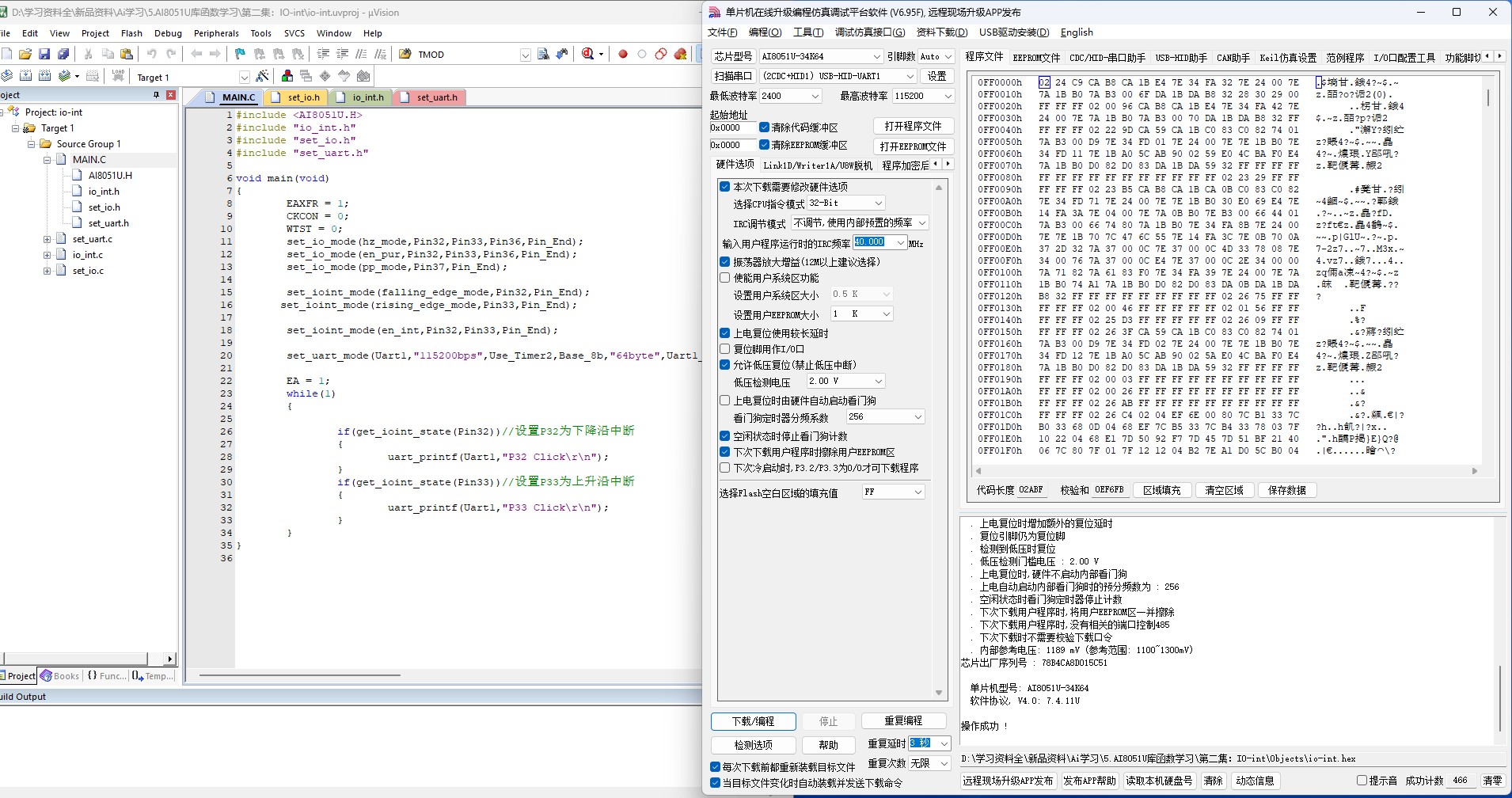Click the Kill All Breakpoints icon
Image resolution: width=1512 pixels, height=798 pixels.
coord(680,54)
